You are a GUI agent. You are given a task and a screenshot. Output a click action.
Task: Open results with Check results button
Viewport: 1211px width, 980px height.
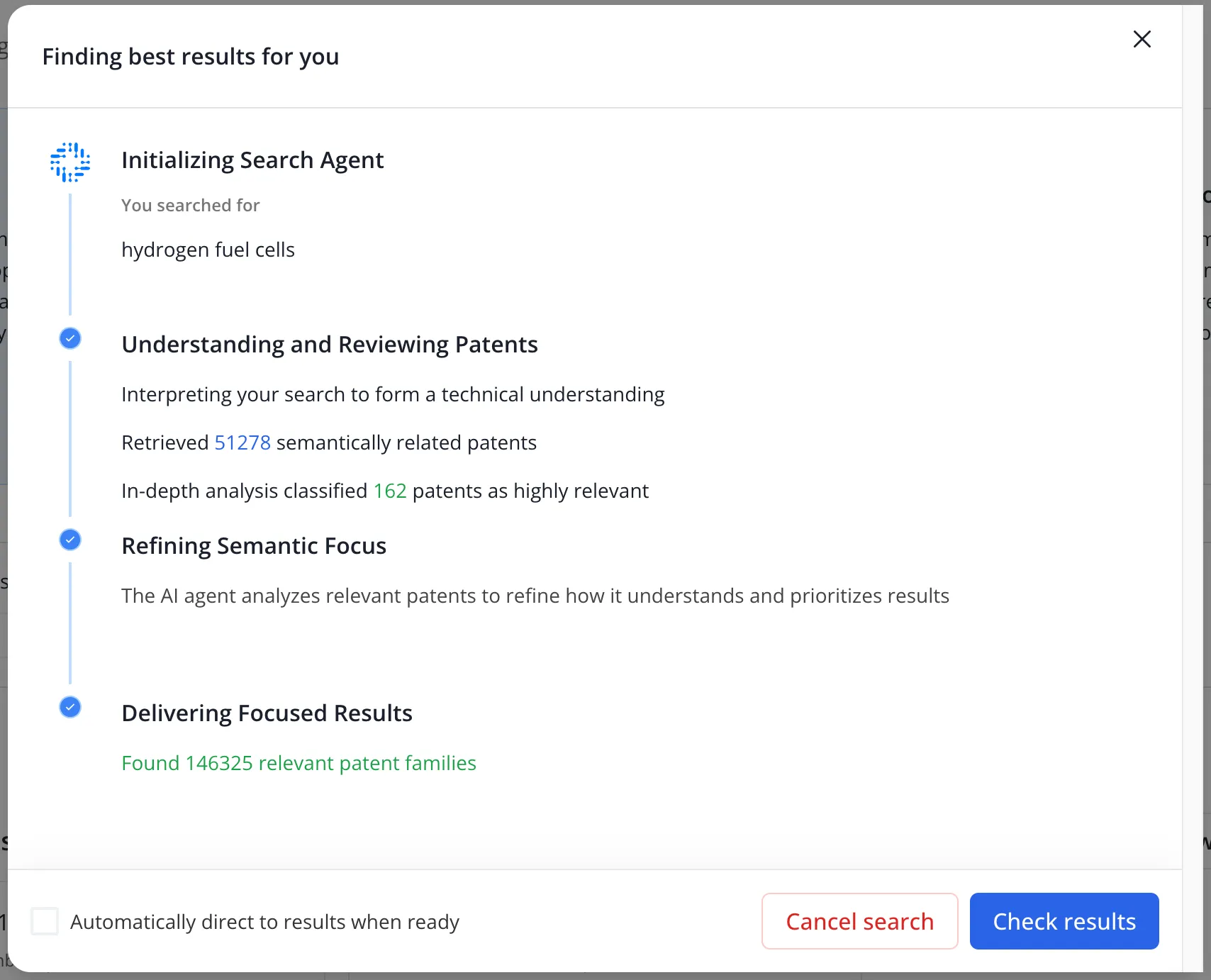pos(1064,921)
